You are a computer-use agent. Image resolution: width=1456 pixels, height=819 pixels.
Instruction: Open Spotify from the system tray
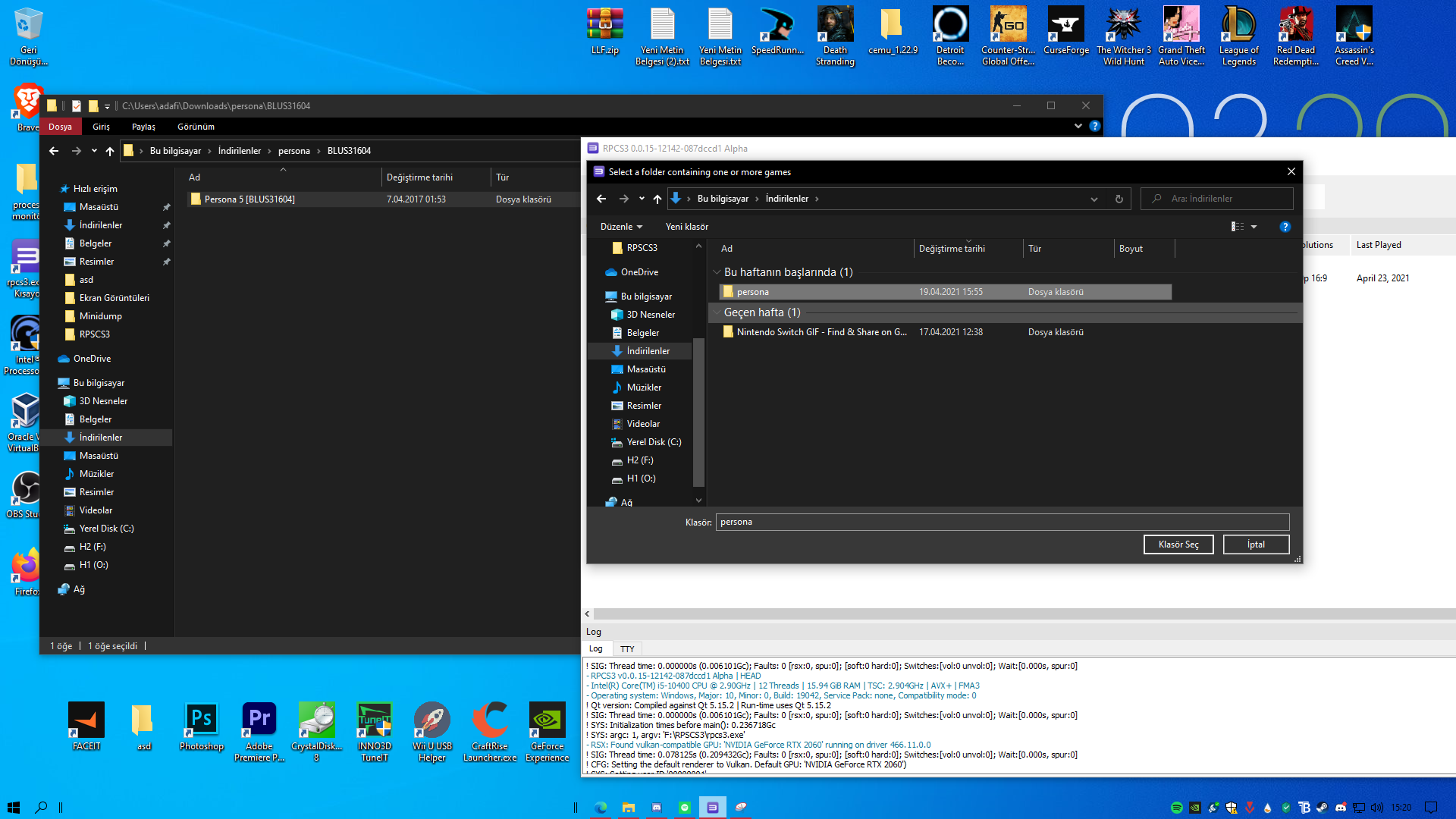tap(1177, 808)
